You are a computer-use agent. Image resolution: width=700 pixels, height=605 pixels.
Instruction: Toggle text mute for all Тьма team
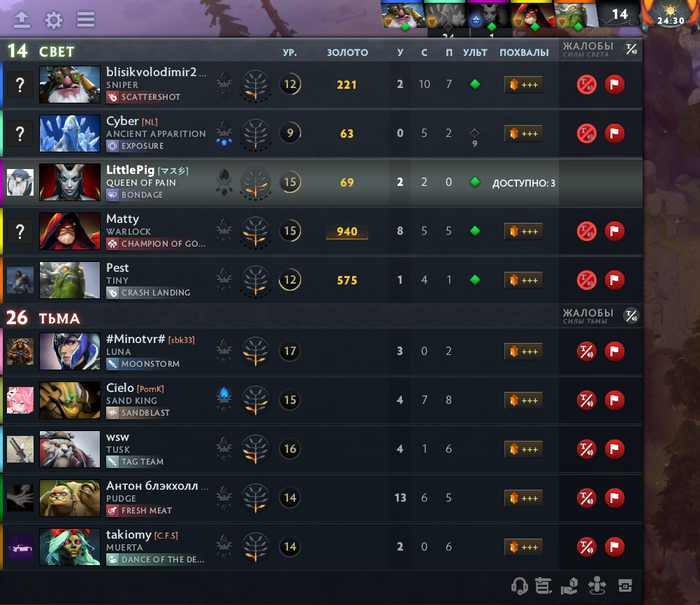631,316
